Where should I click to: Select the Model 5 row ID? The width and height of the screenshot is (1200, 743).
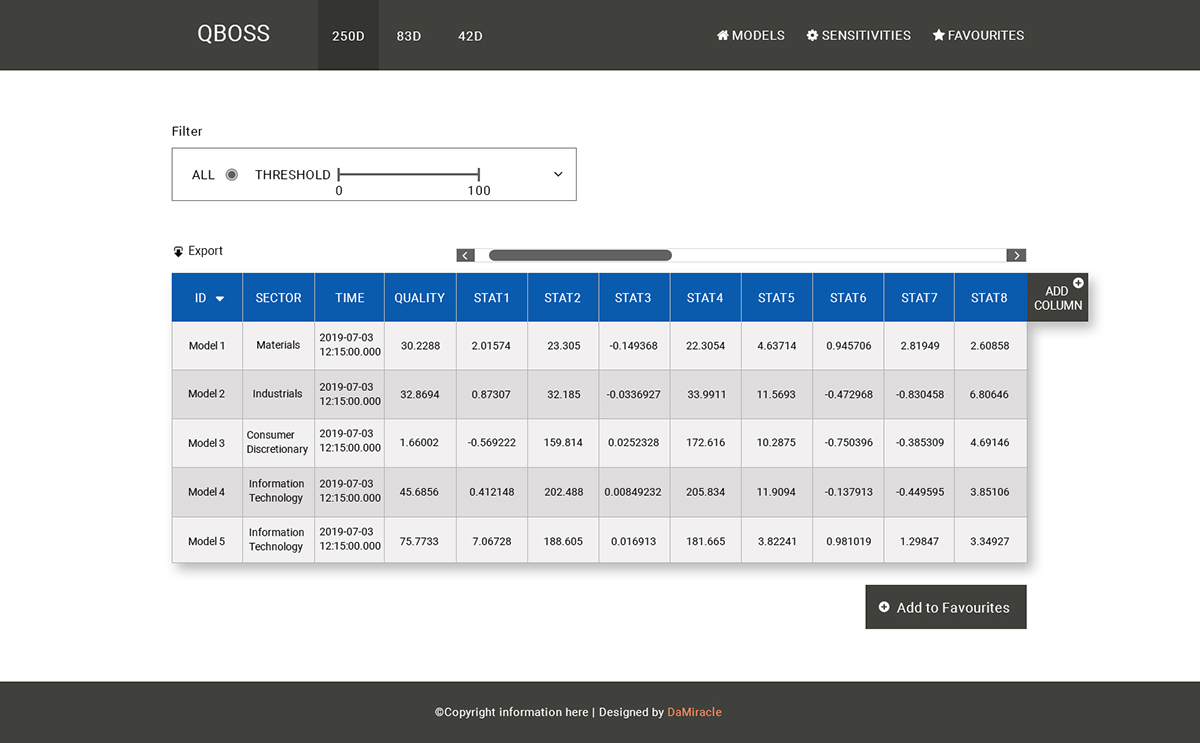(x=207, y=541)
